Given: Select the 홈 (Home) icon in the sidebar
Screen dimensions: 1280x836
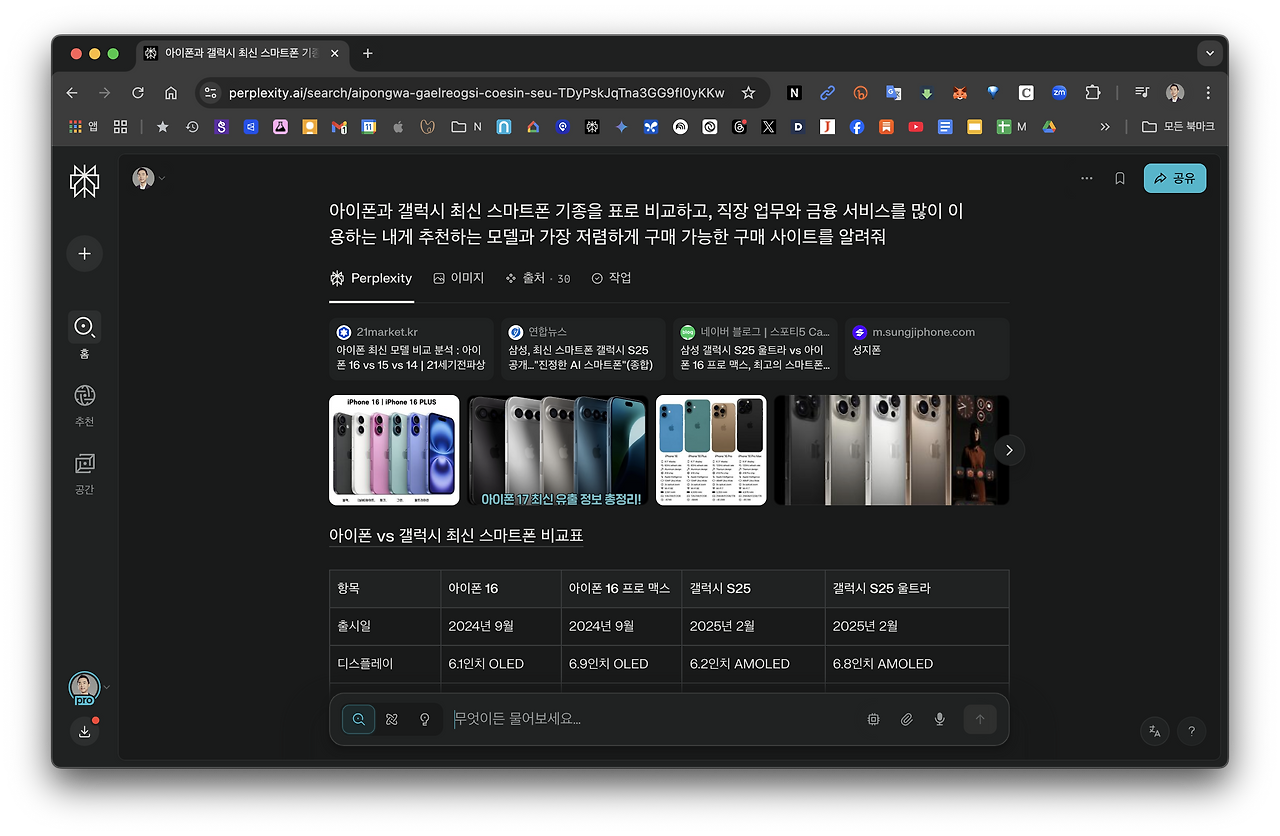Looking at the screenshot, I should (x=84, y=327).
